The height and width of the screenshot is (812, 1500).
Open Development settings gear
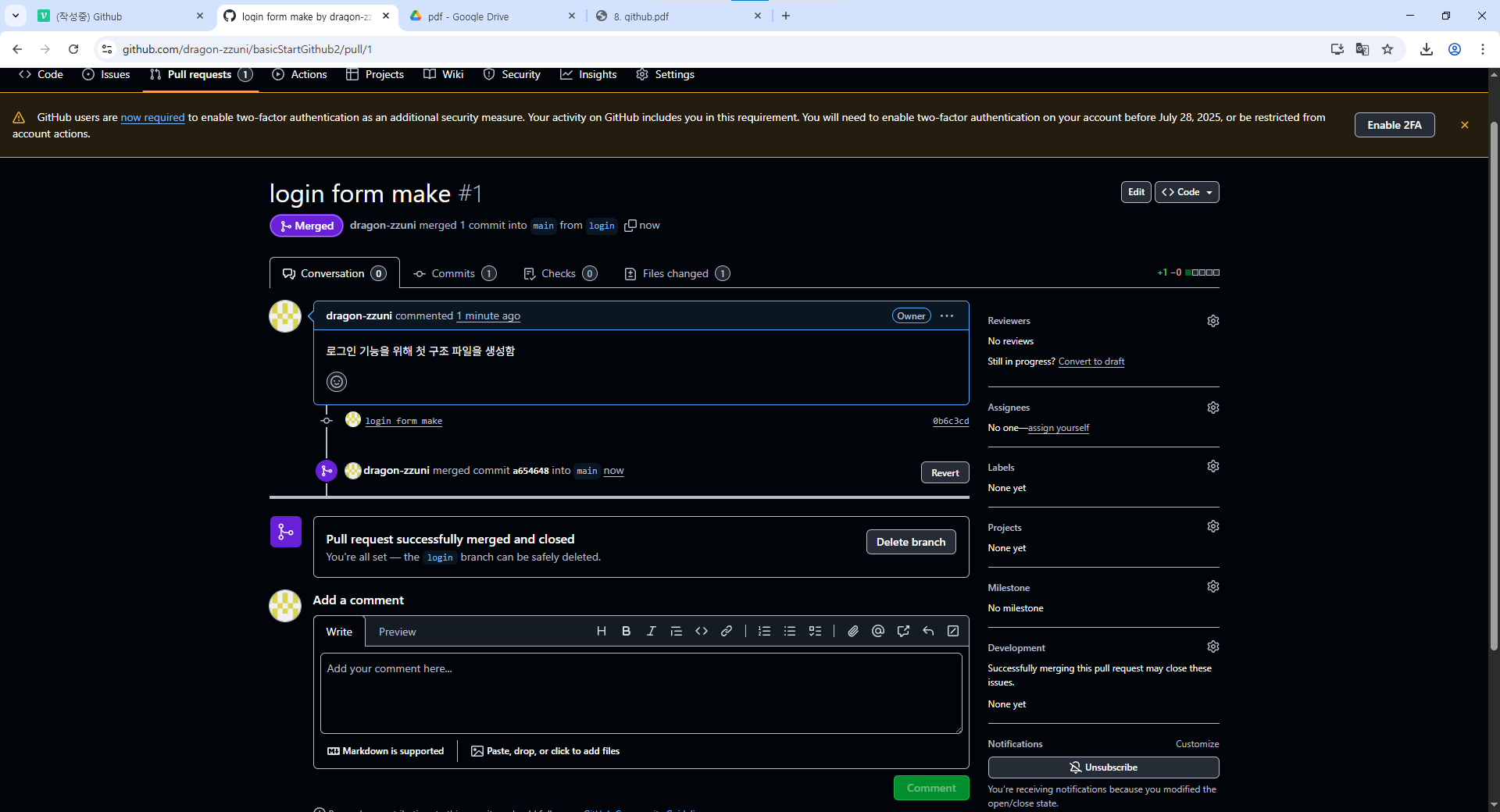(x=1213, y=646)
